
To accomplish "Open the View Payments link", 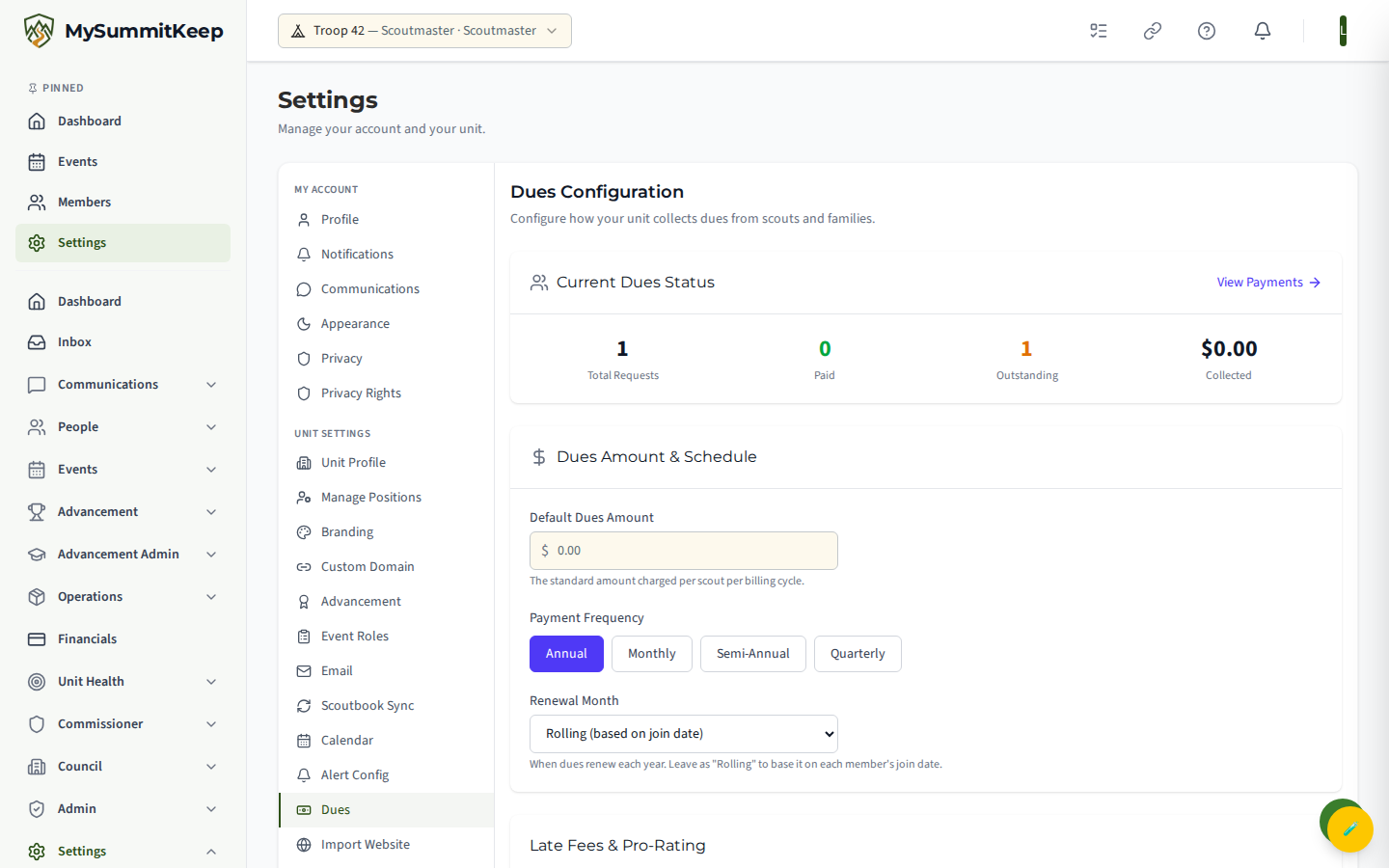I will (1268, 283).
